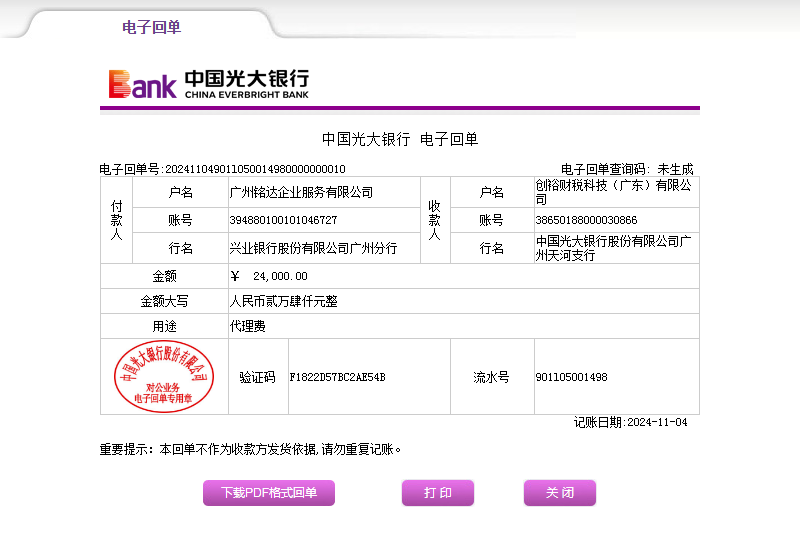Viewport: 800px width, 534px height.
Task: Click the 关闭 button
Action: pyautogui.click(x=560, y=493)
